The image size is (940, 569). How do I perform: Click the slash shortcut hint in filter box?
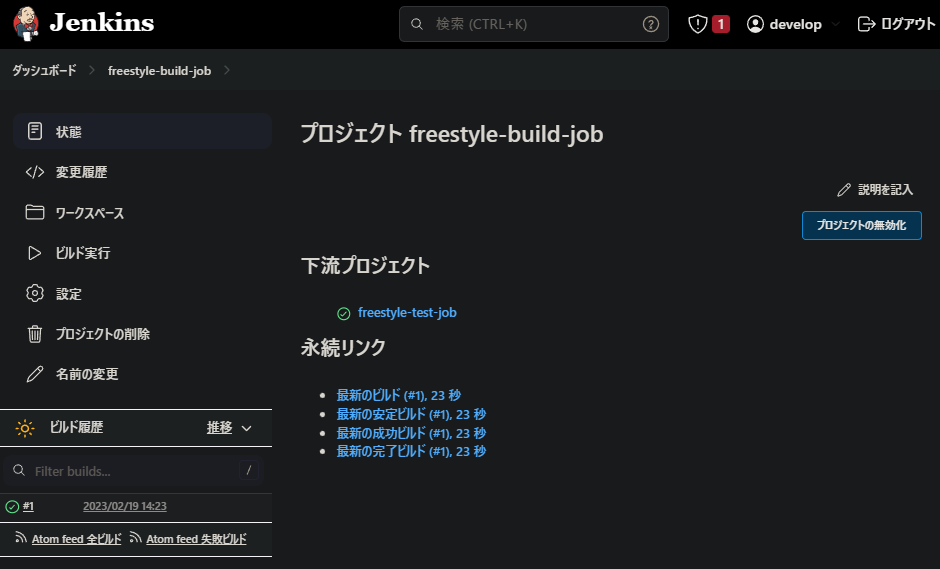pyautogui.click(x=249, y=470)
